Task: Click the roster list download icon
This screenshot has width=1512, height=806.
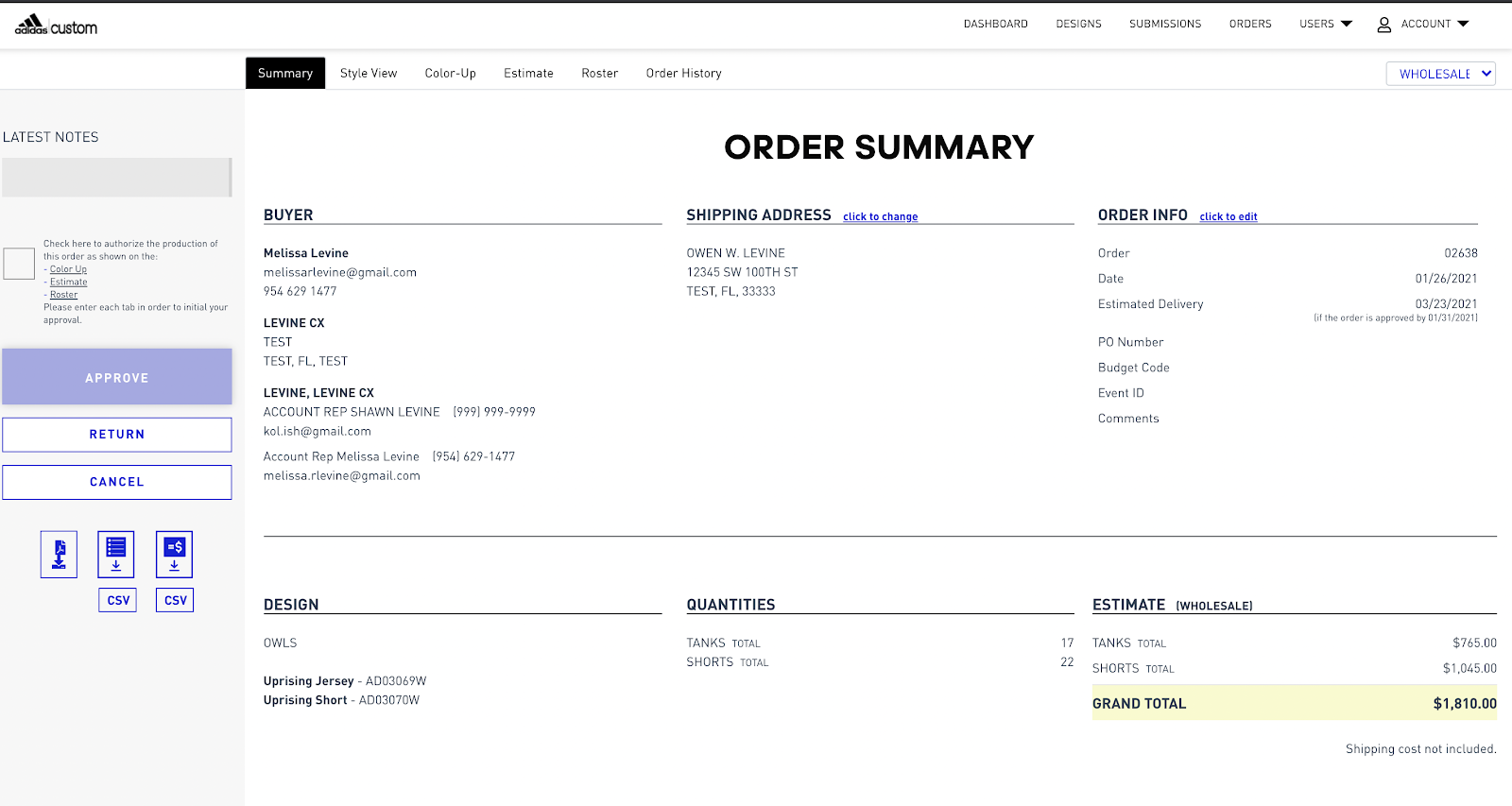Action: 115,554
